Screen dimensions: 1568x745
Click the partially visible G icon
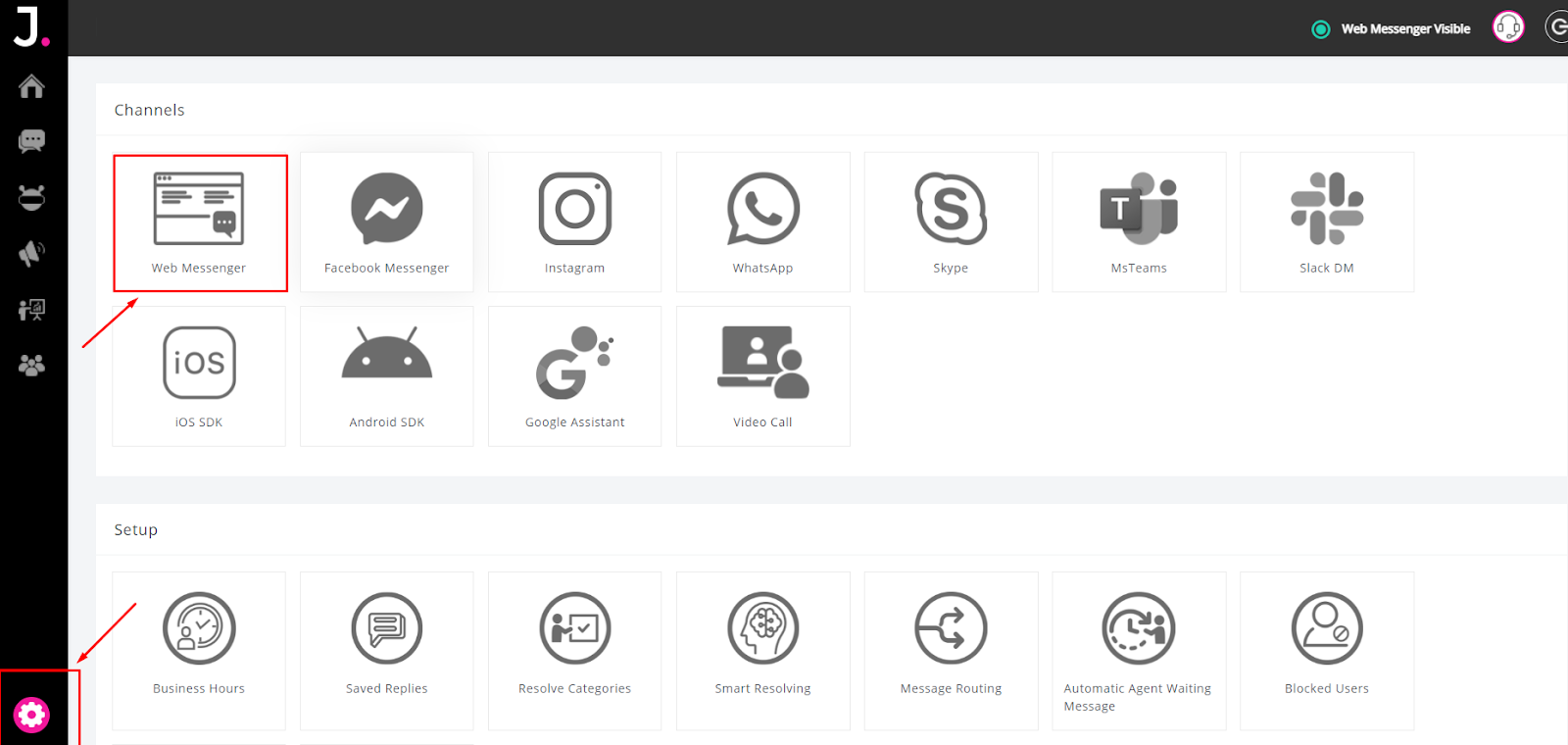(x=1556, y=27)
